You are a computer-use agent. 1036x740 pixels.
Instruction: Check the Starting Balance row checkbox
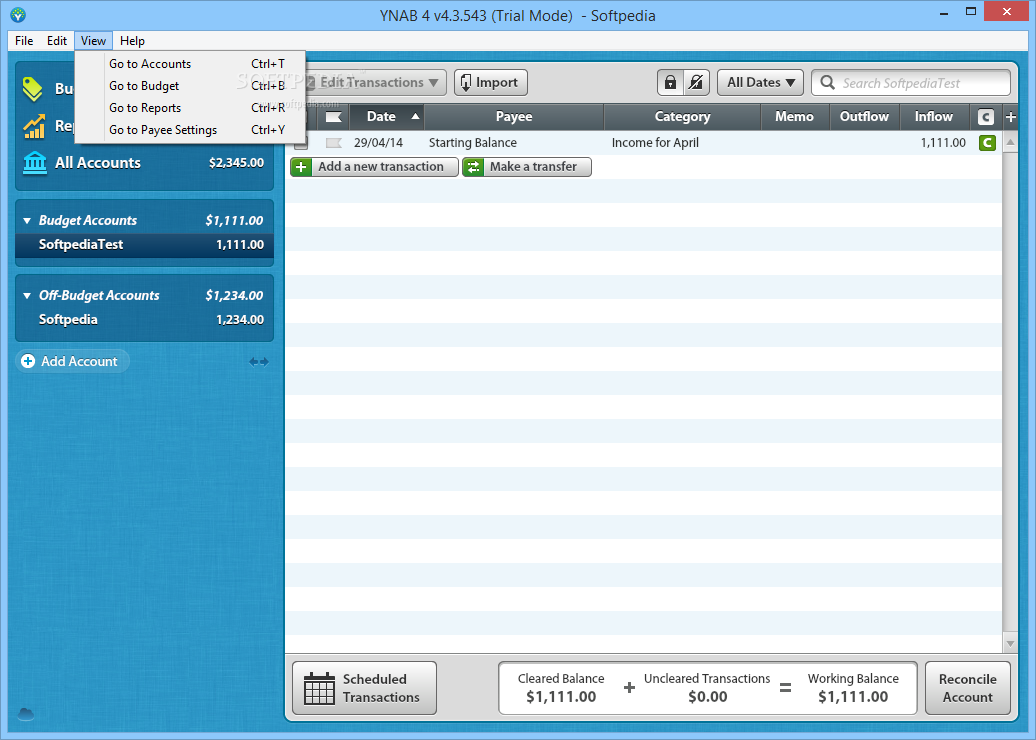(301, 143)
